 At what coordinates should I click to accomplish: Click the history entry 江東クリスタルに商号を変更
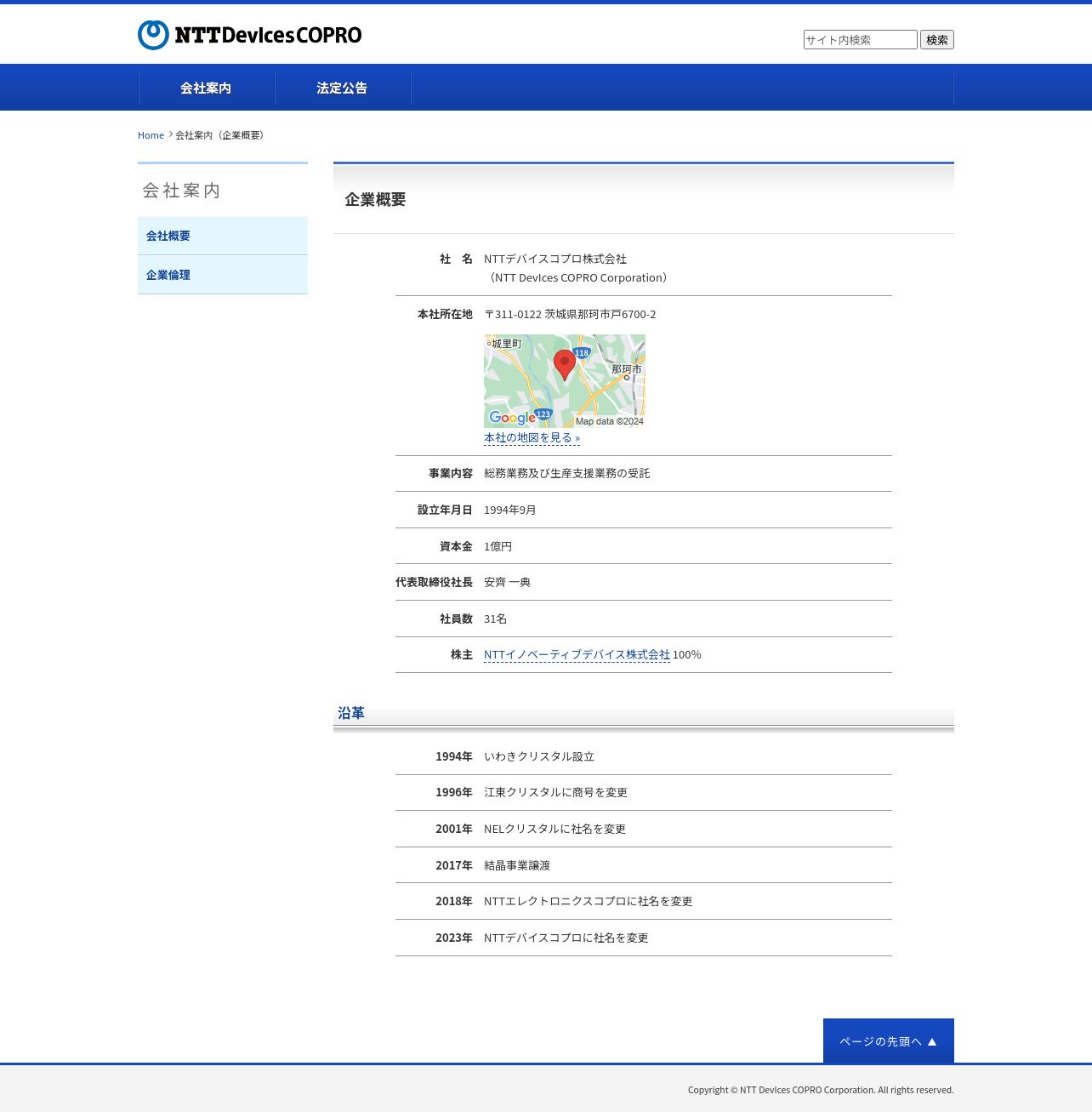coord(555,793)
